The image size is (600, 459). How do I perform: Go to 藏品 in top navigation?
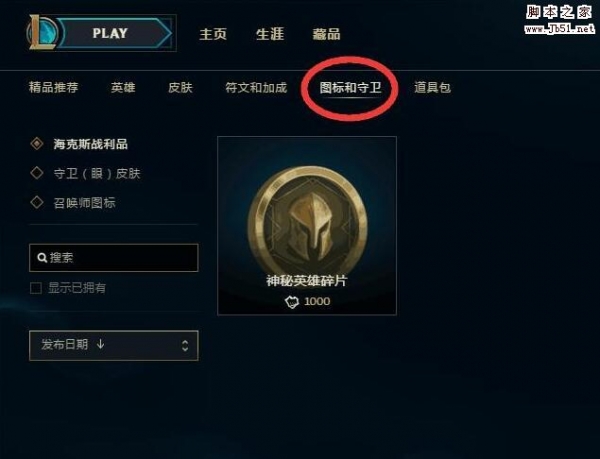click(326, 34)
